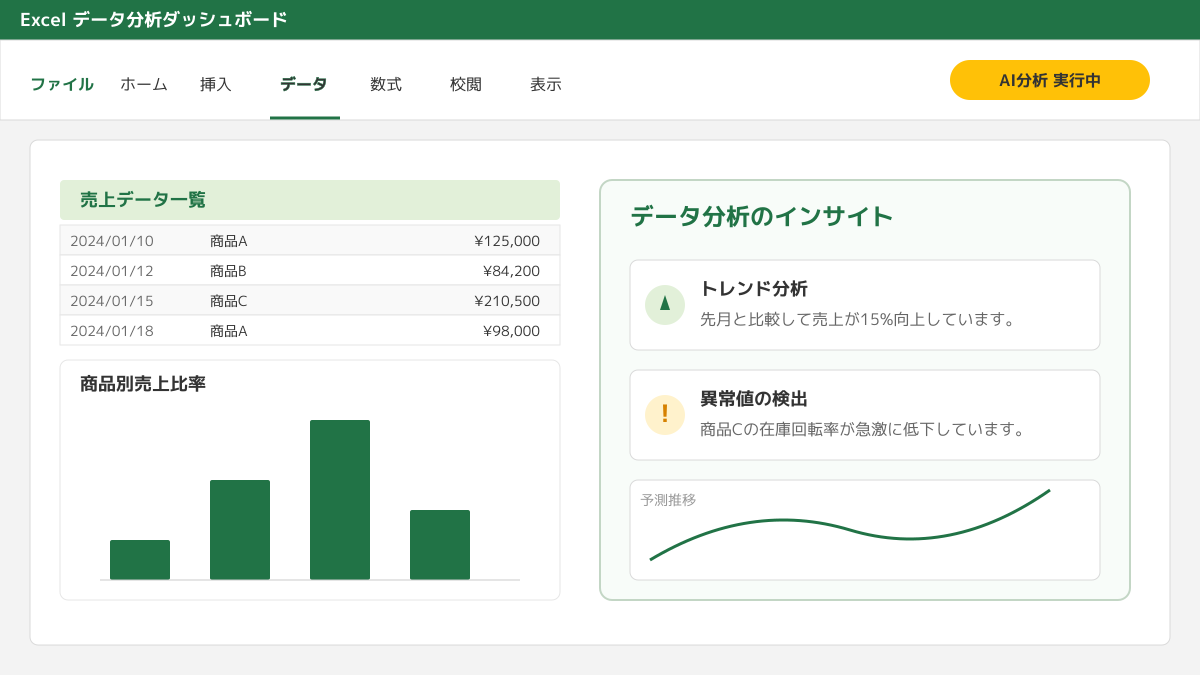Switch to the ホーム tab

[144, 85]
